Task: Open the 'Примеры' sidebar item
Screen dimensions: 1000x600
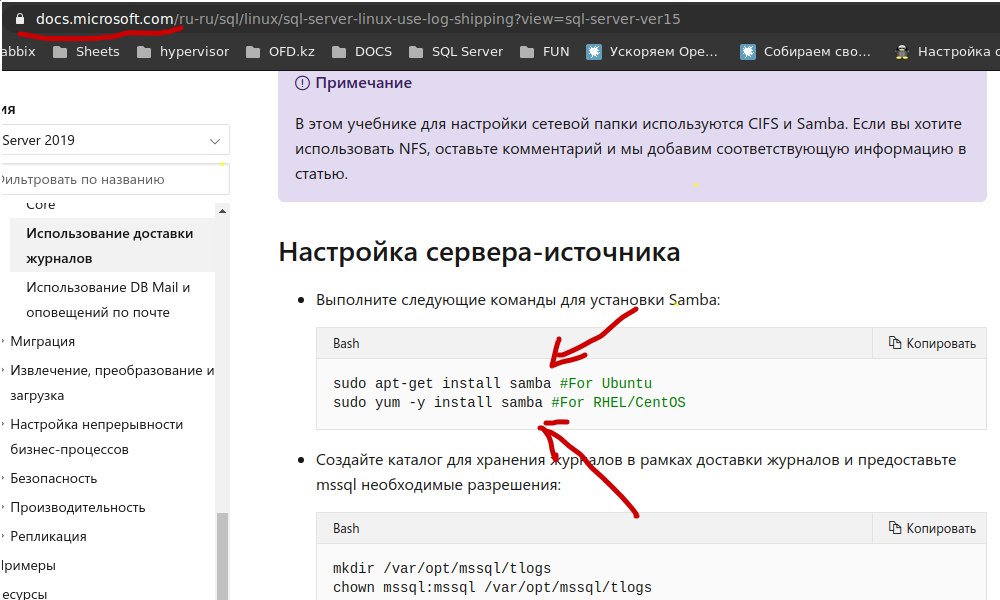Action: click(x=28, y=566)
